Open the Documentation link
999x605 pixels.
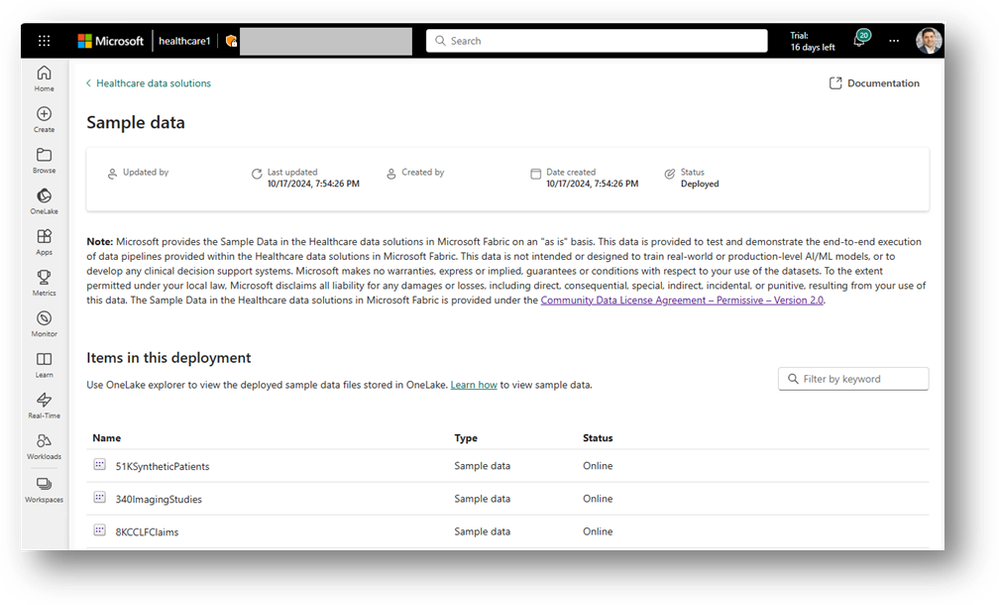click(874, 83)
